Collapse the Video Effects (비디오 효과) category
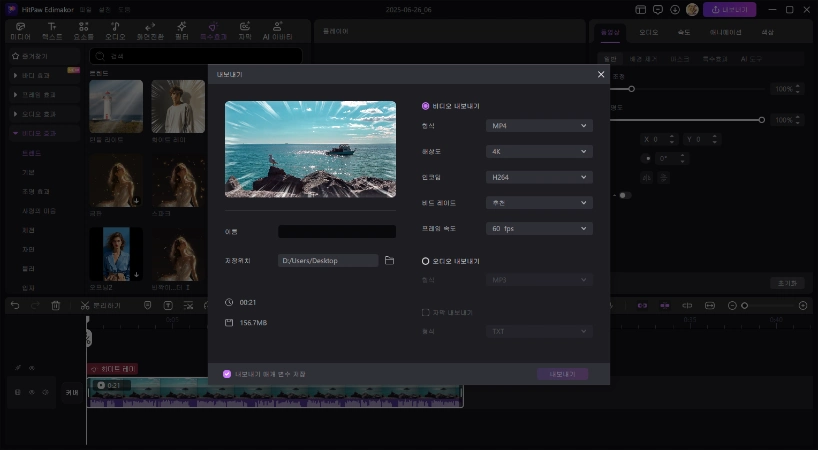 coord(45,133)
